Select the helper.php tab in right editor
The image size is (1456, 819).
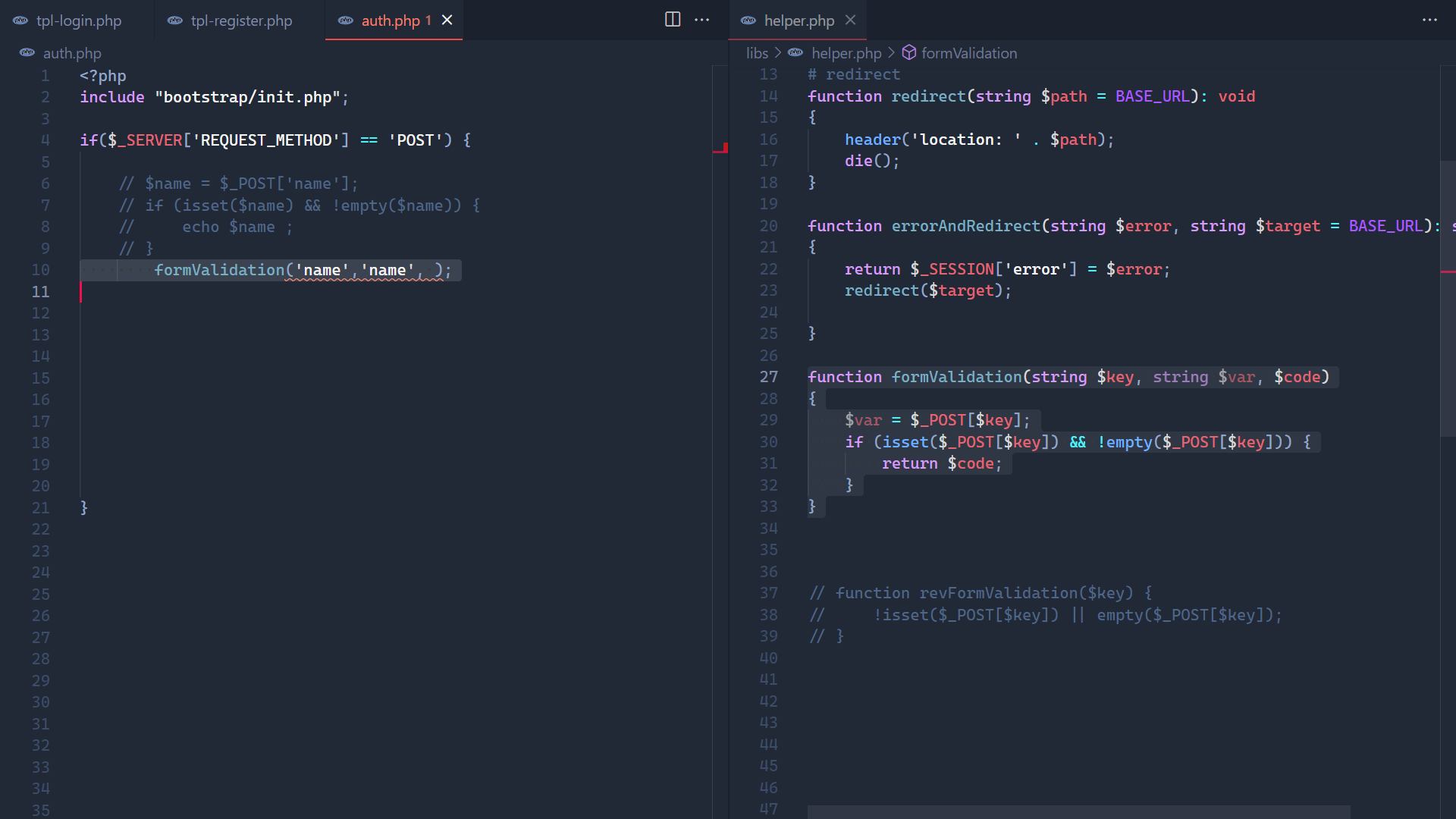click(x=798, y=20)
